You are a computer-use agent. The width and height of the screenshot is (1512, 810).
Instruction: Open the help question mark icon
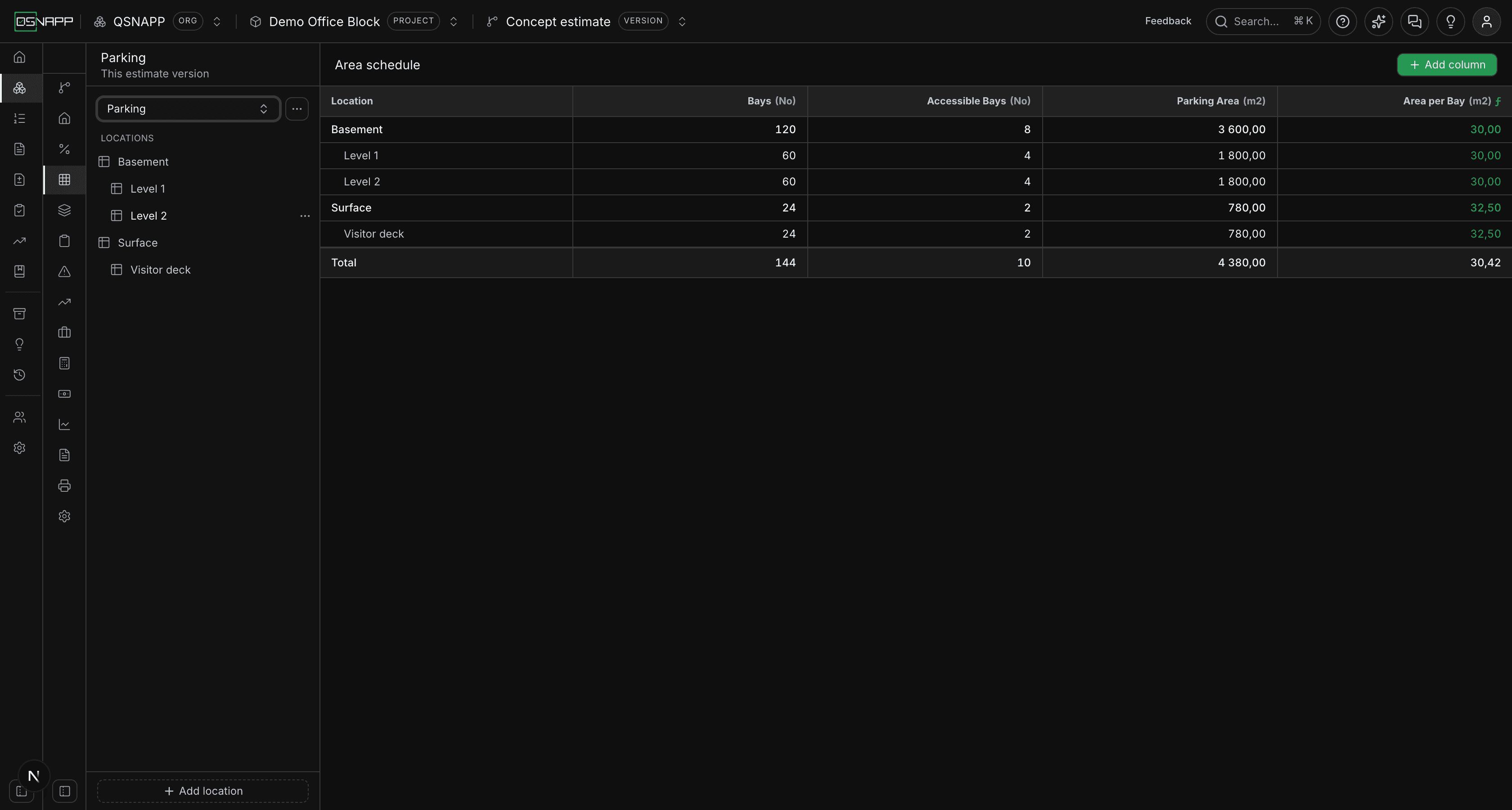1342,22
